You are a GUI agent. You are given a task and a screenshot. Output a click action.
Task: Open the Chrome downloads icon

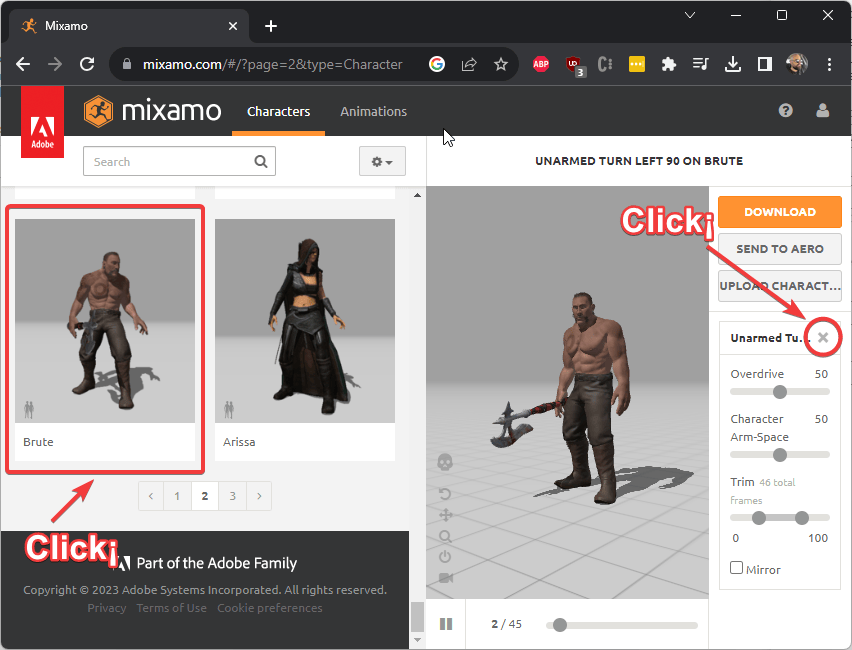click(732, 64)
